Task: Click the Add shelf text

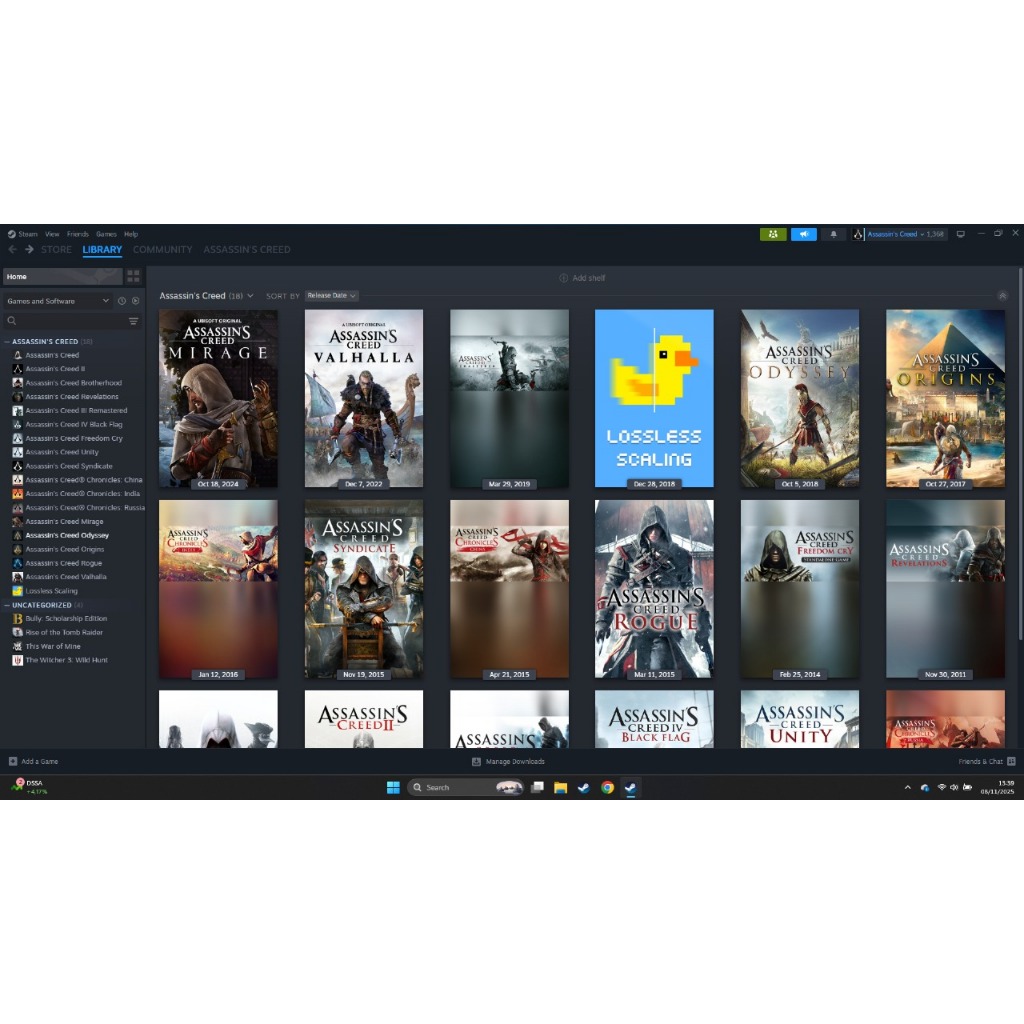Action: click(x=588, y=278)
